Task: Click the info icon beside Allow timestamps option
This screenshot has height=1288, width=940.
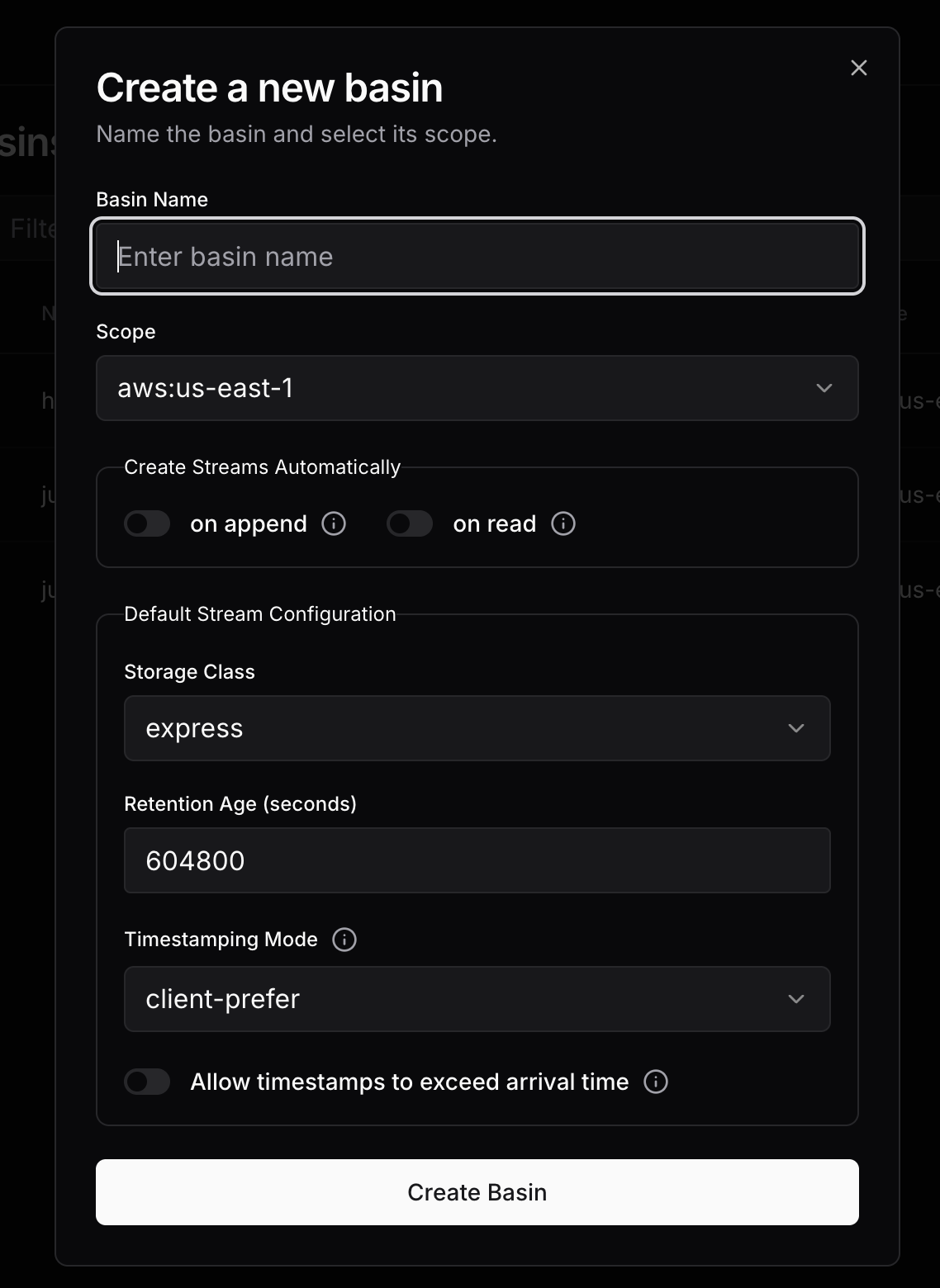Action: tap(655, 1082)
